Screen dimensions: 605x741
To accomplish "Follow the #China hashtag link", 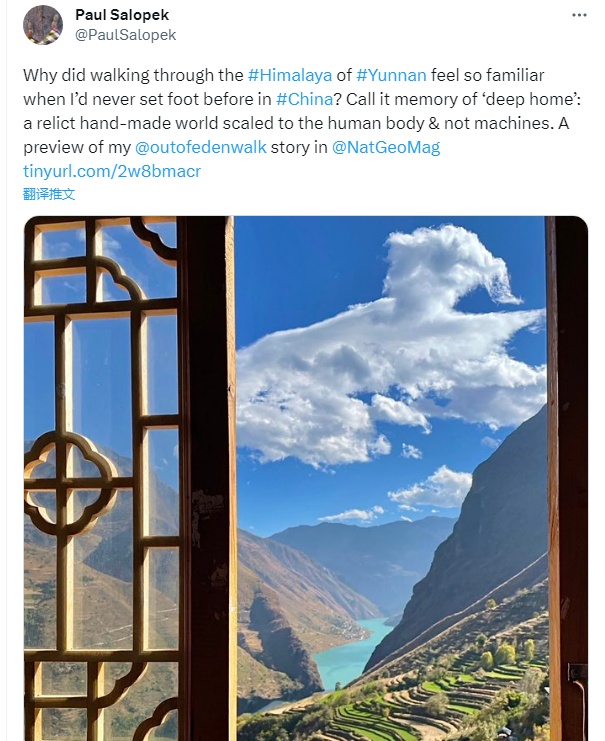I will tap(304, 99).
